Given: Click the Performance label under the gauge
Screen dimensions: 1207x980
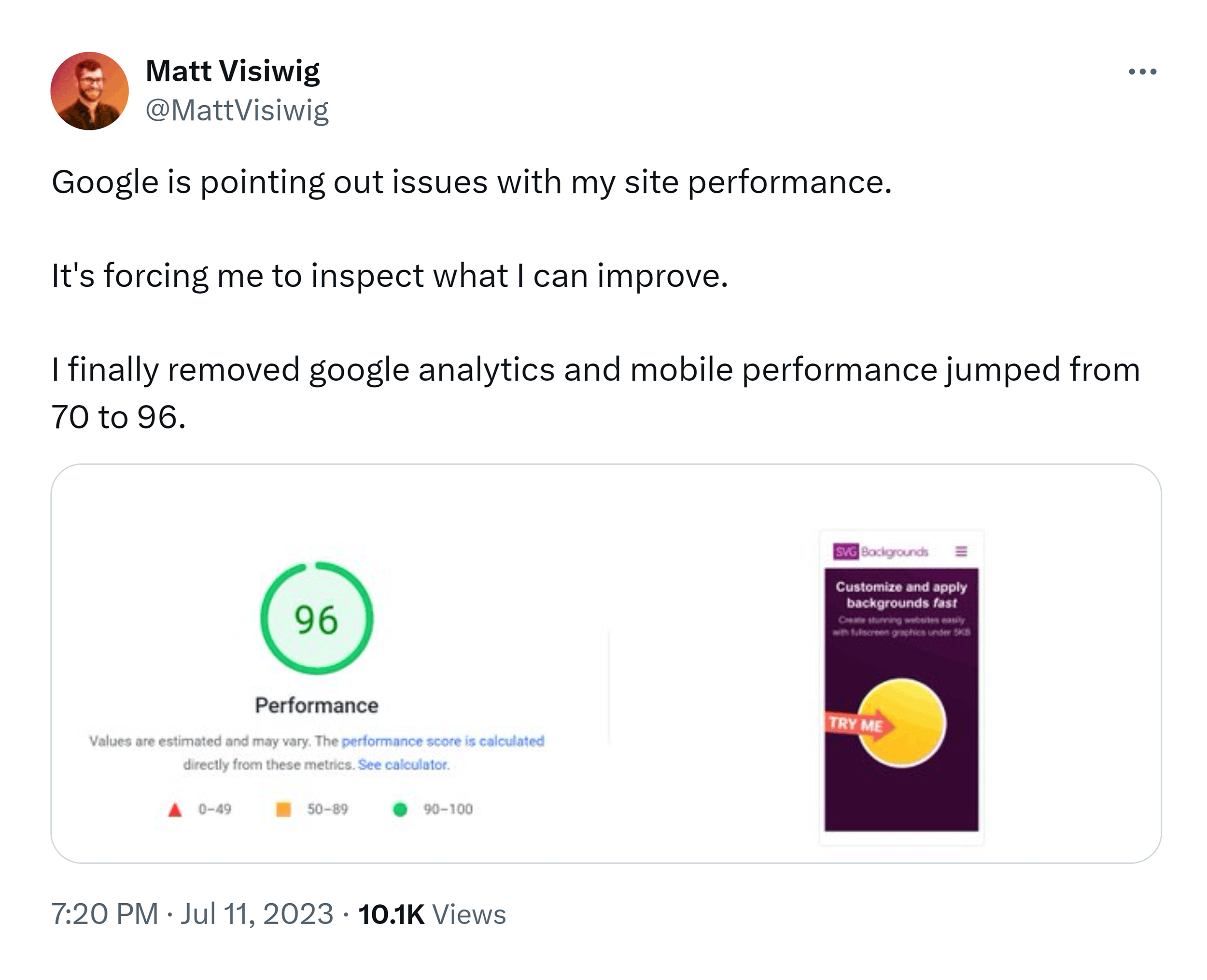Looking at the screenshot, I should click(x=318, y=704).
